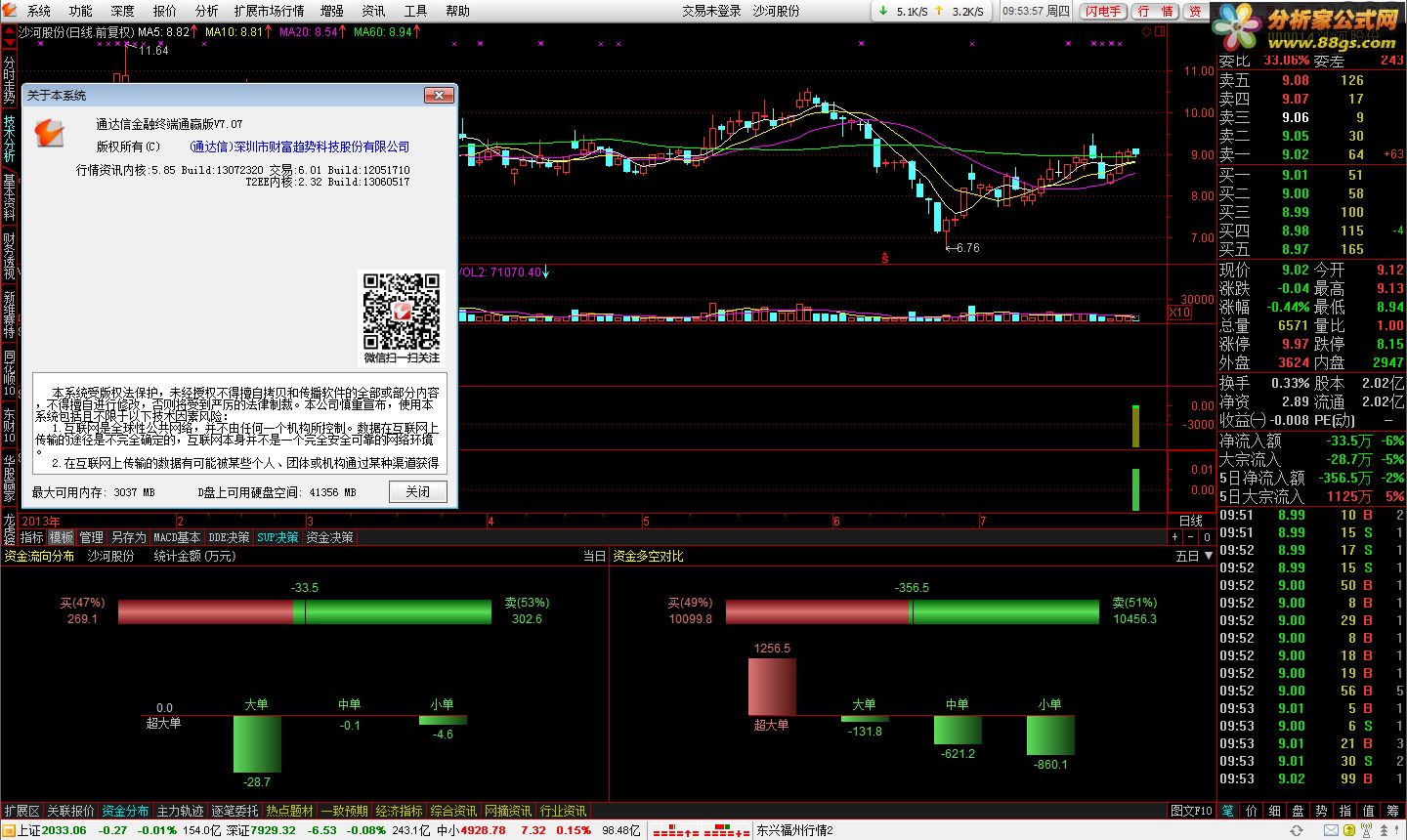Open the 工具 menu
Screen dimensions: 1407x840
[x=415, y=11]
